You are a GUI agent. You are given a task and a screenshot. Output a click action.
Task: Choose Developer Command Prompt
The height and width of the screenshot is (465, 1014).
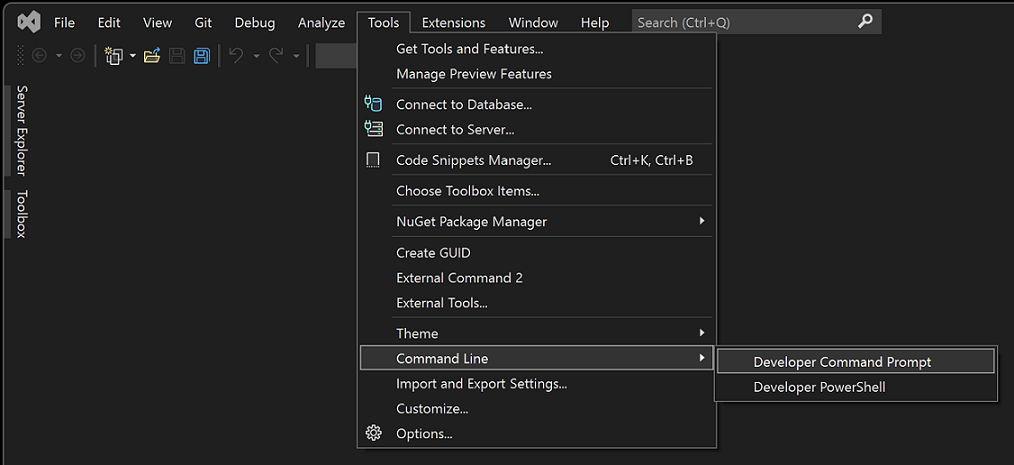click(842, 362)
